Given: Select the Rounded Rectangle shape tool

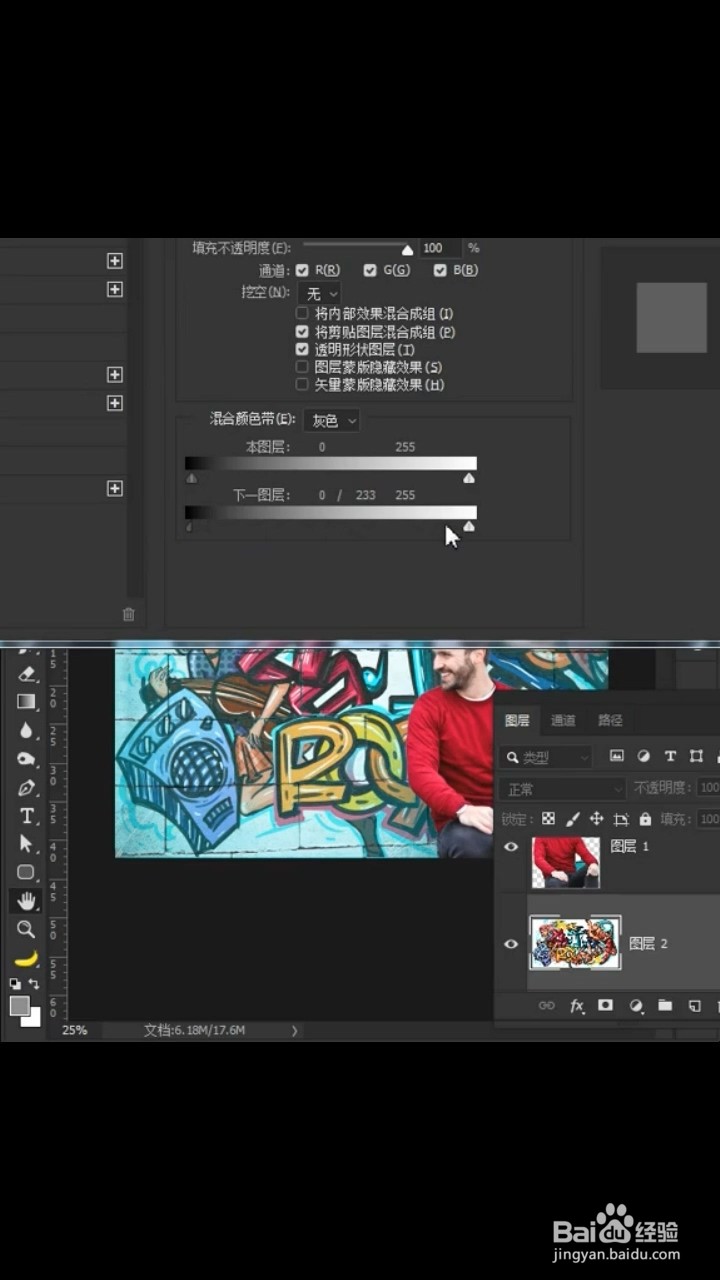Looking at the screenshot, I should (27, 872).
